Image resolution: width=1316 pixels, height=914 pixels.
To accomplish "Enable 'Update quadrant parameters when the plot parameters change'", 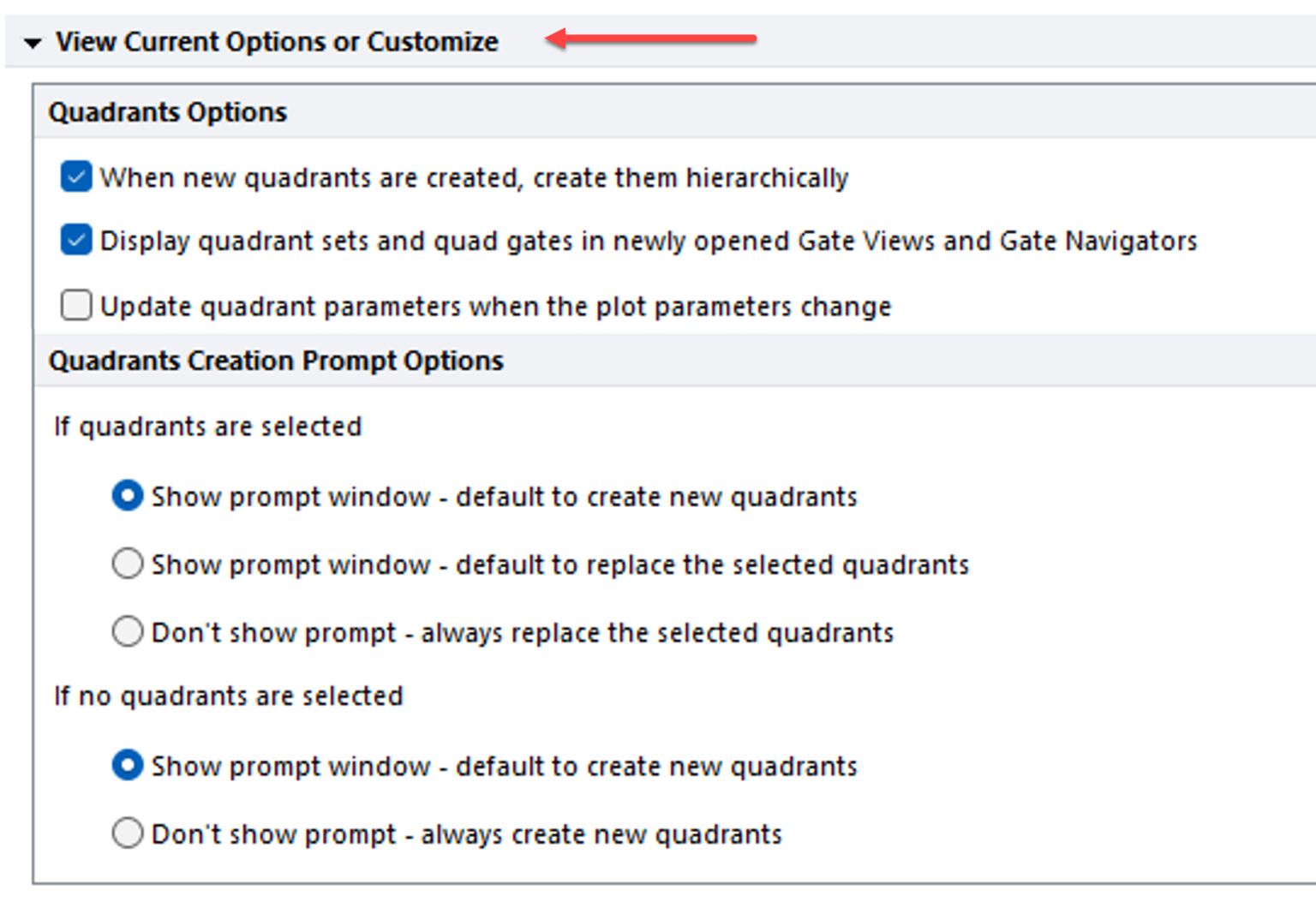I will (x=76, y=305).
